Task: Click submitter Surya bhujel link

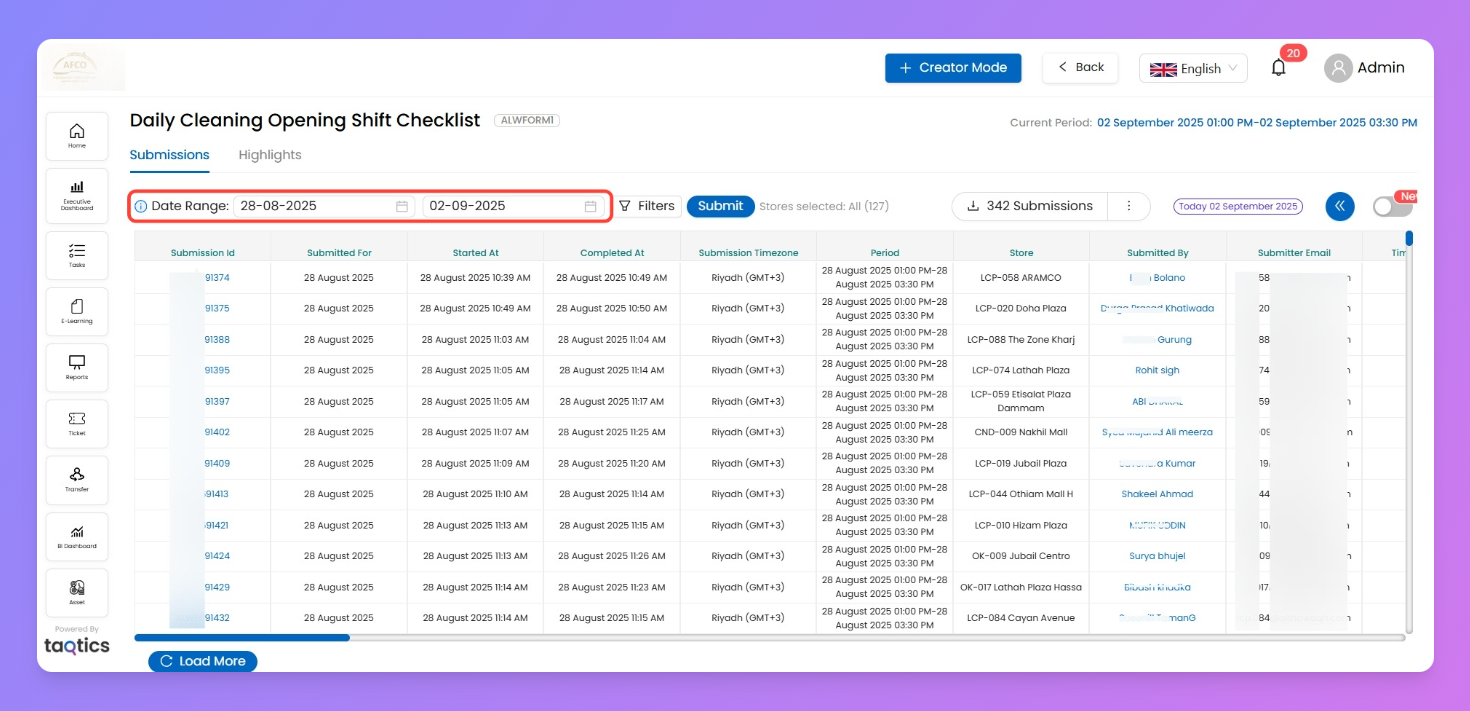Action: point(1157,556)
